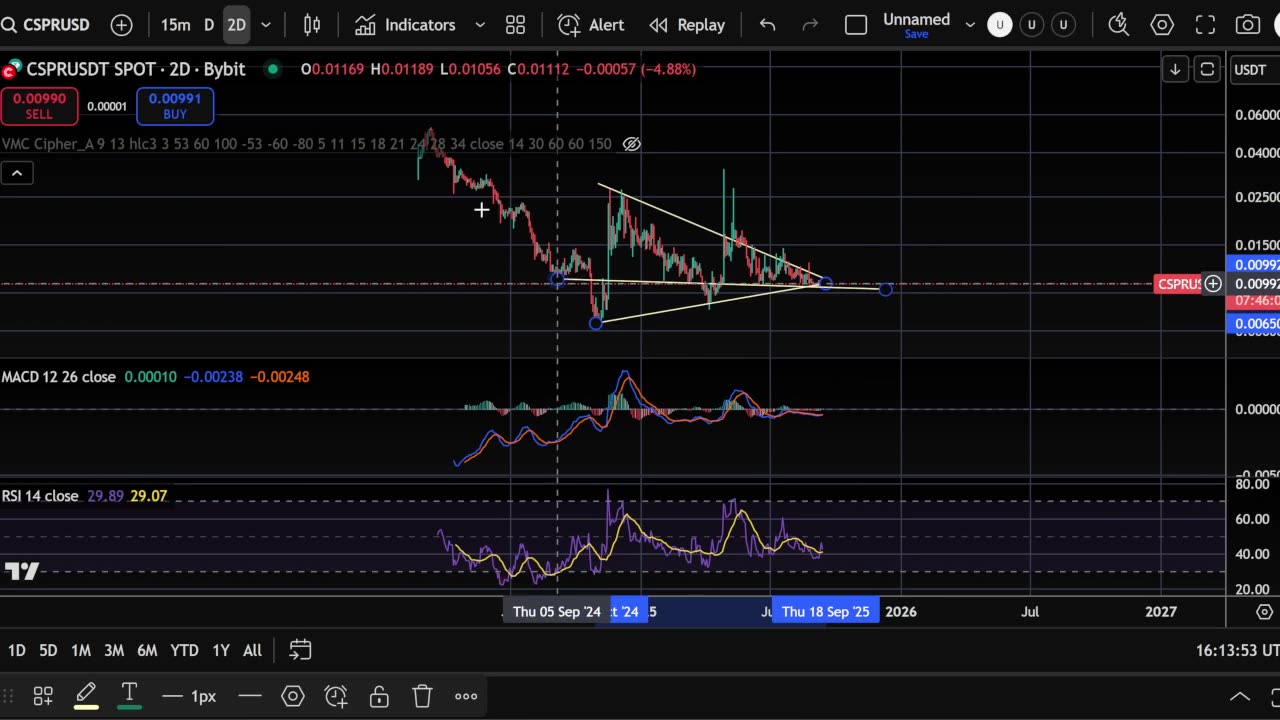Change the line color pencil tool
This screenshot has width=1280, height=720.
[86, 696]
